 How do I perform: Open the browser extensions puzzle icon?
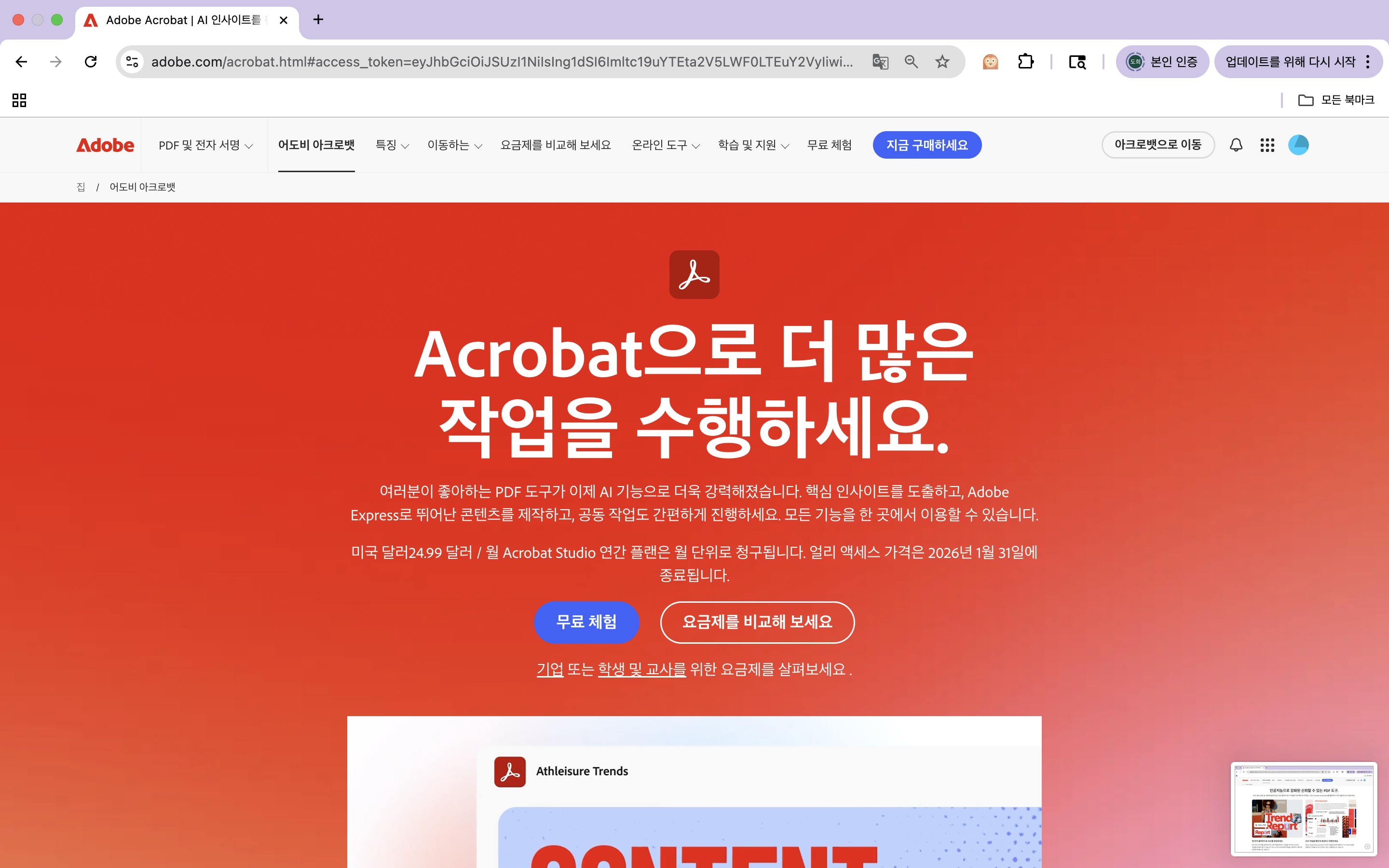1026,61
